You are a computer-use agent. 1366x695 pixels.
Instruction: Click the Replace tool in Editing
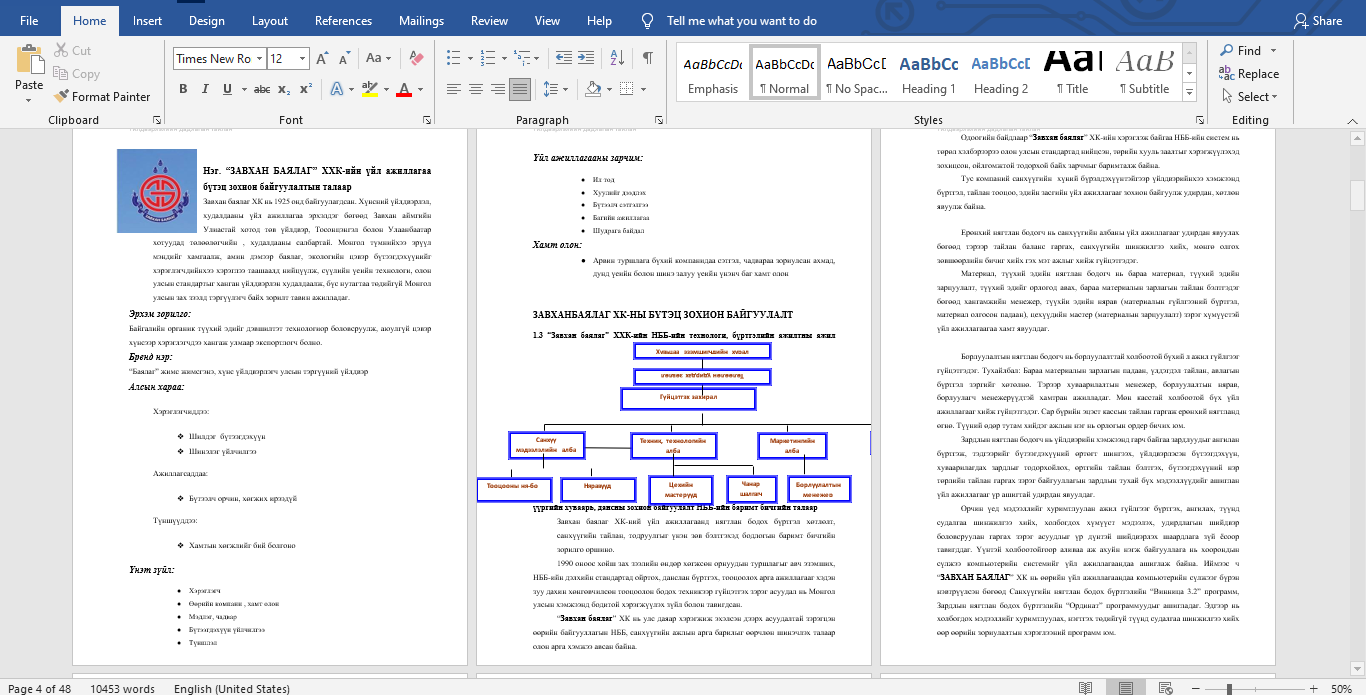1249,74
